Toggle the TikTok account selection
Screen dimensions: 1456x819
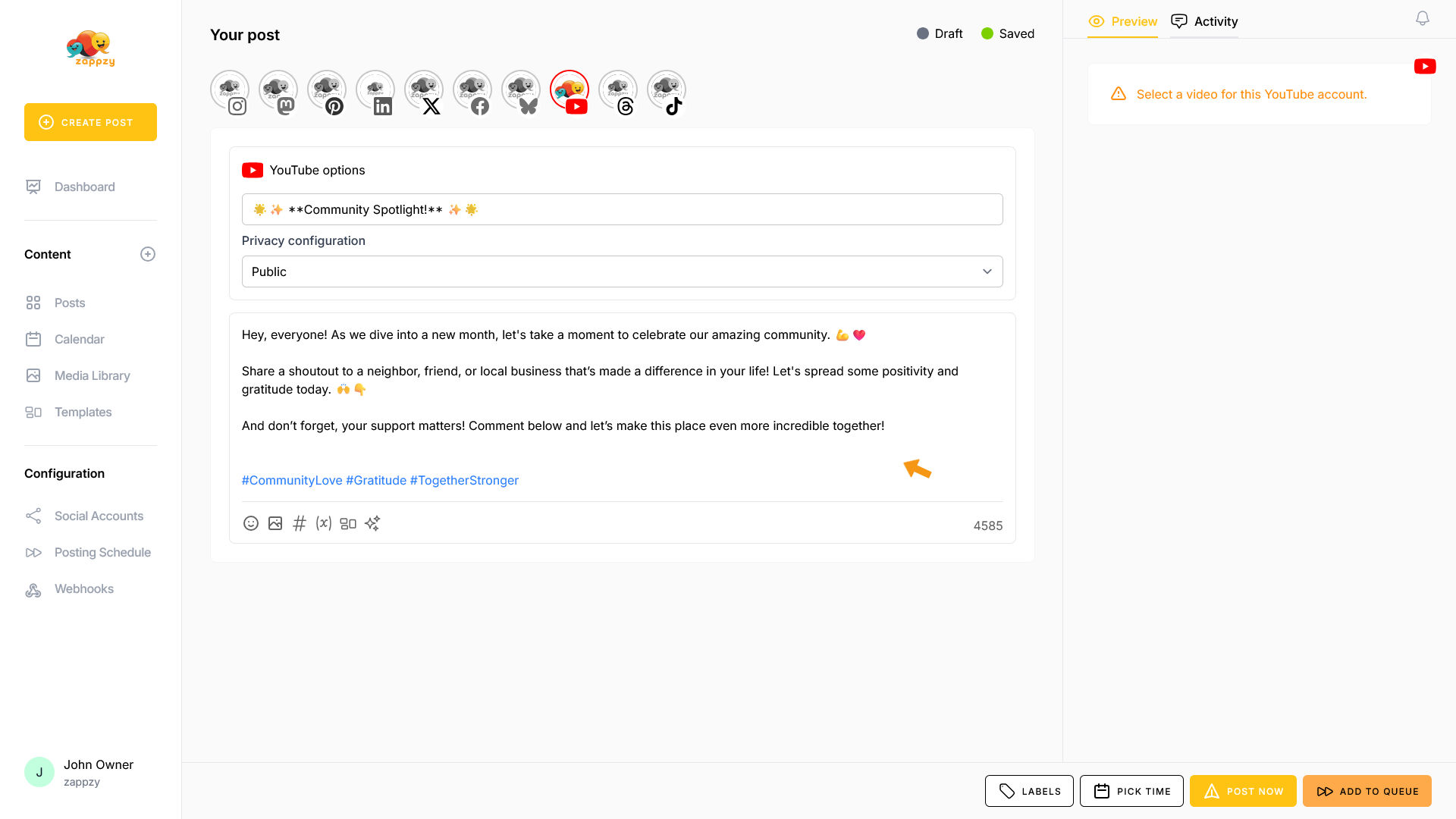tap(667, 91)
